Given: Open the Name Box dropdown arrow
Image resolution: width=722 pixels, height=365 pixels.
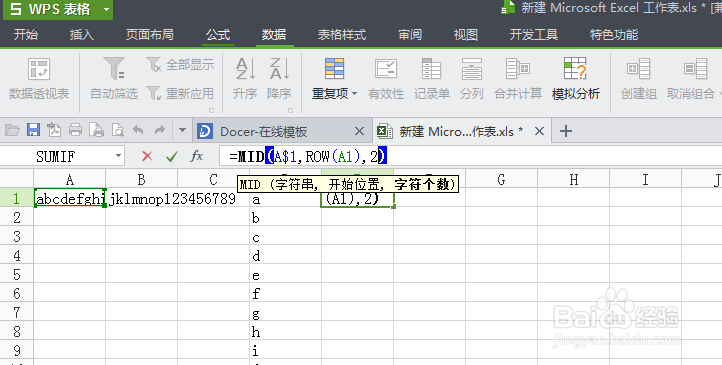Looking at the screenshot, I should point(118,156).
